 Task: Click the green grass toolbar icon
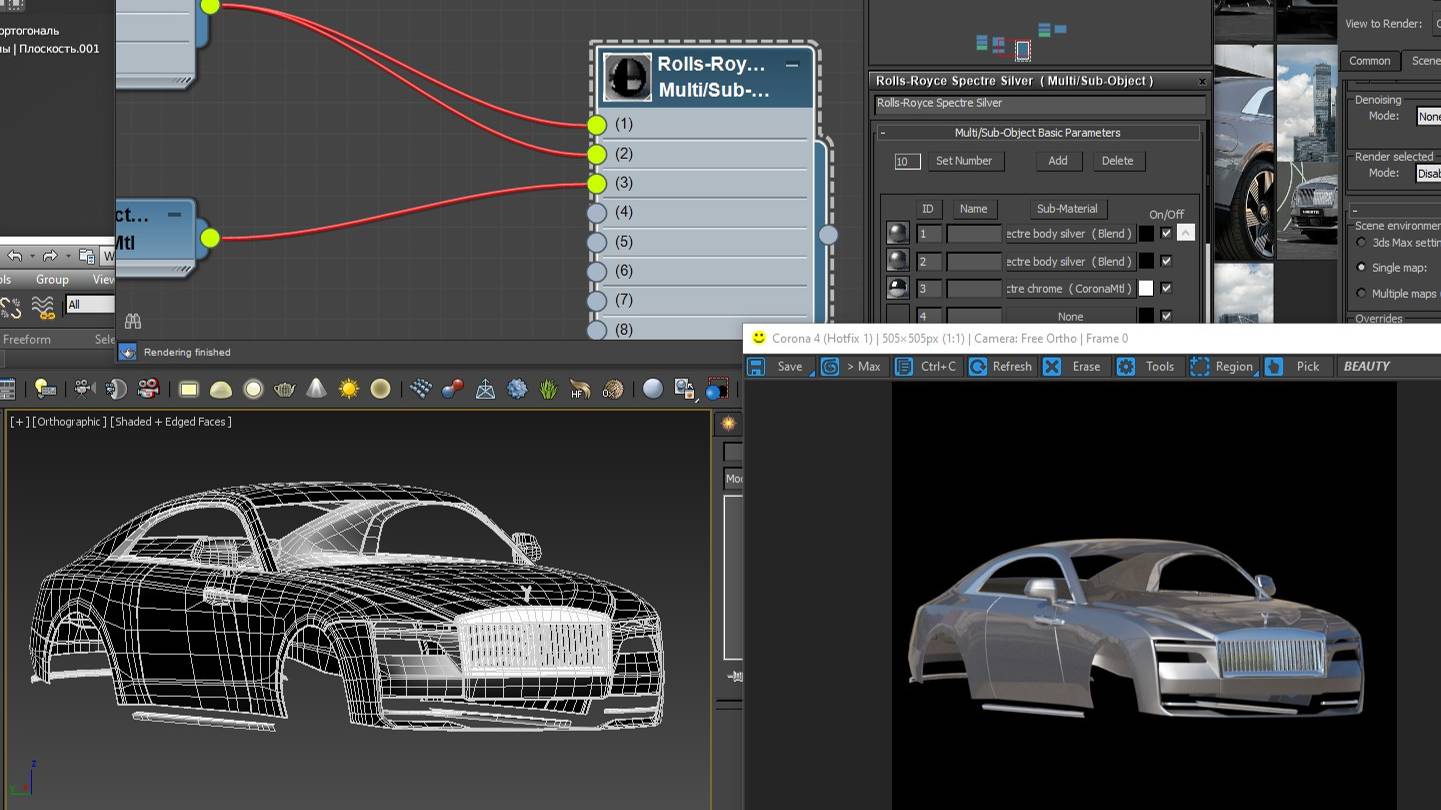click(x=548, y=389)
